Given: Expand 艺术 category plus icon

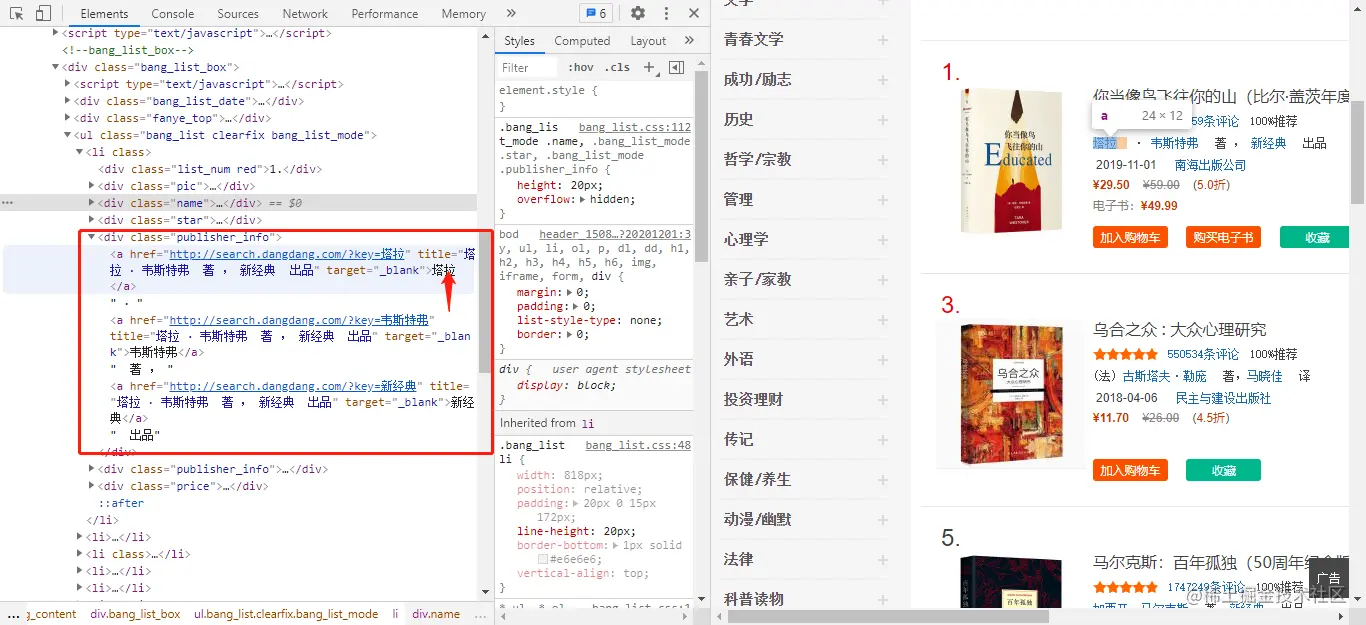Looking at the screenshot, I should click(x=883, y=320).
